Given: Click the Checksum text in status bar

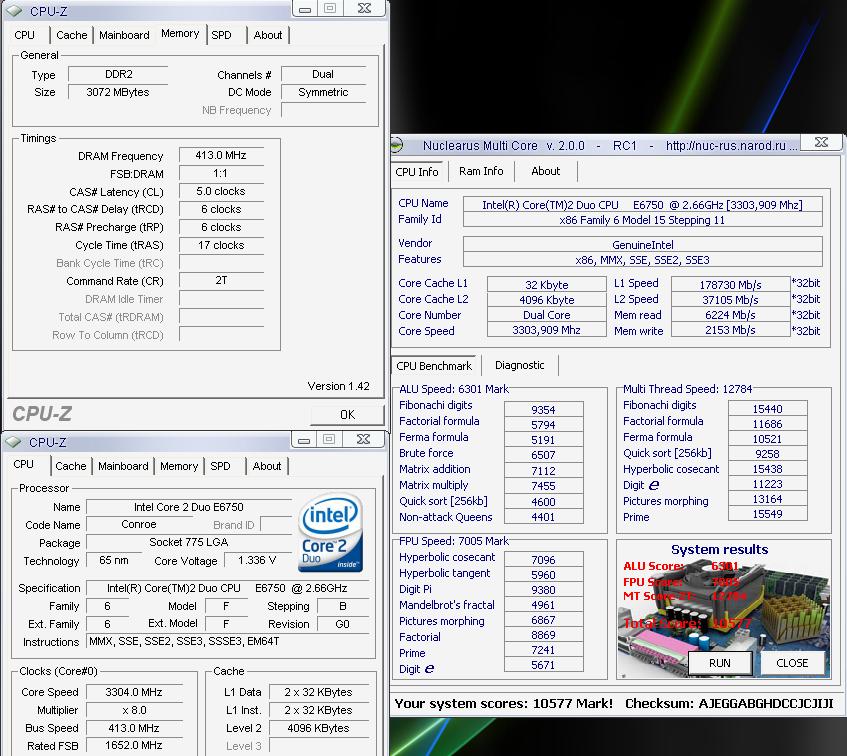Looking at the screenshot, I should click(729, 704).
